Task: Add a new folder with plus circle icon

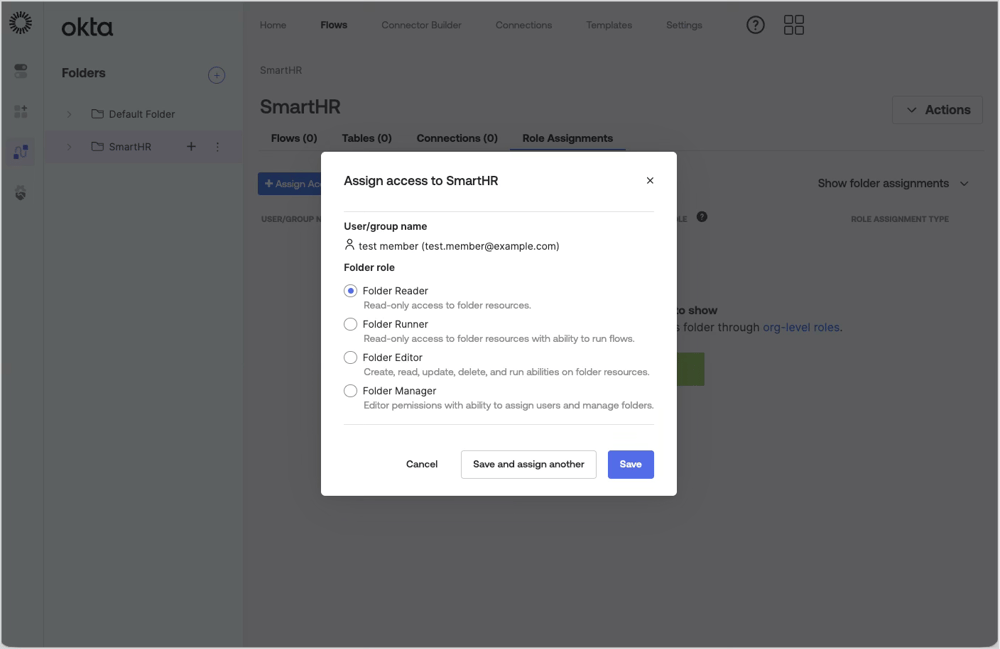Action: [216, 75]
